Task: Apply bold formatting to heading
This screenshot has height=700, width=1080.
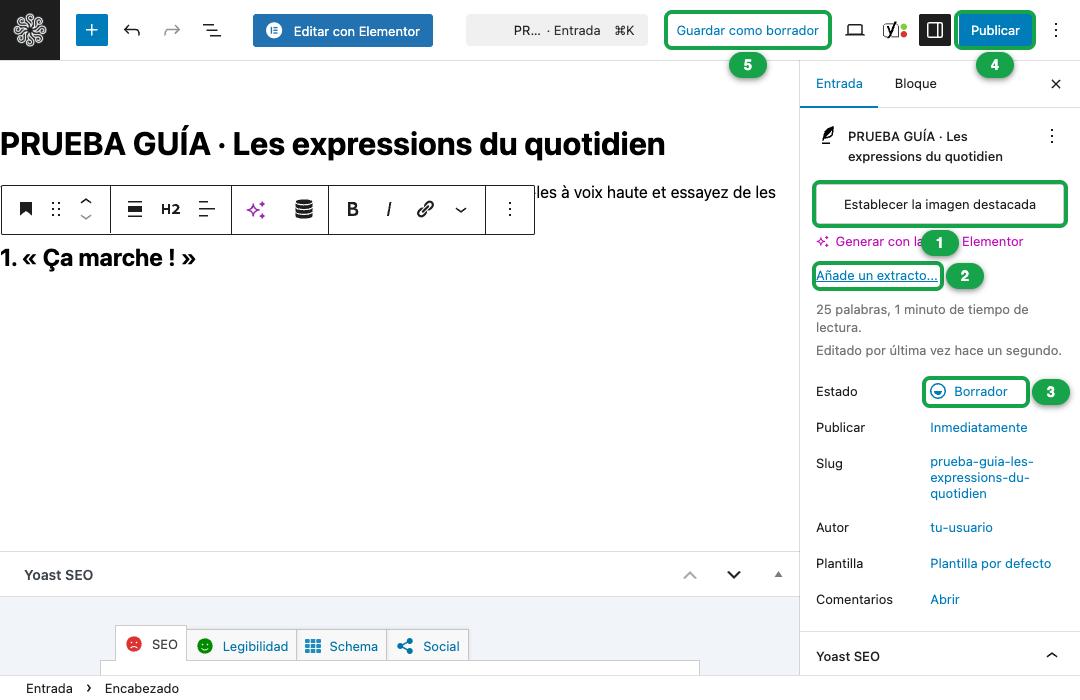Action: 352,209
